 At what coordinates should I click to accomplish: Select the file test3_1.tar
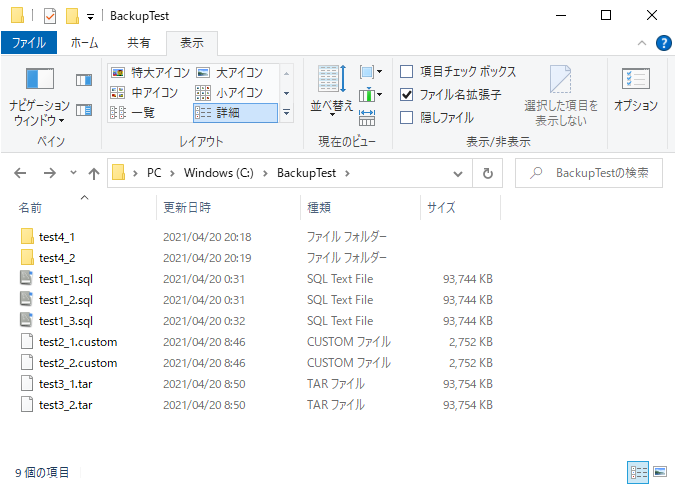[x=66, y=384]
